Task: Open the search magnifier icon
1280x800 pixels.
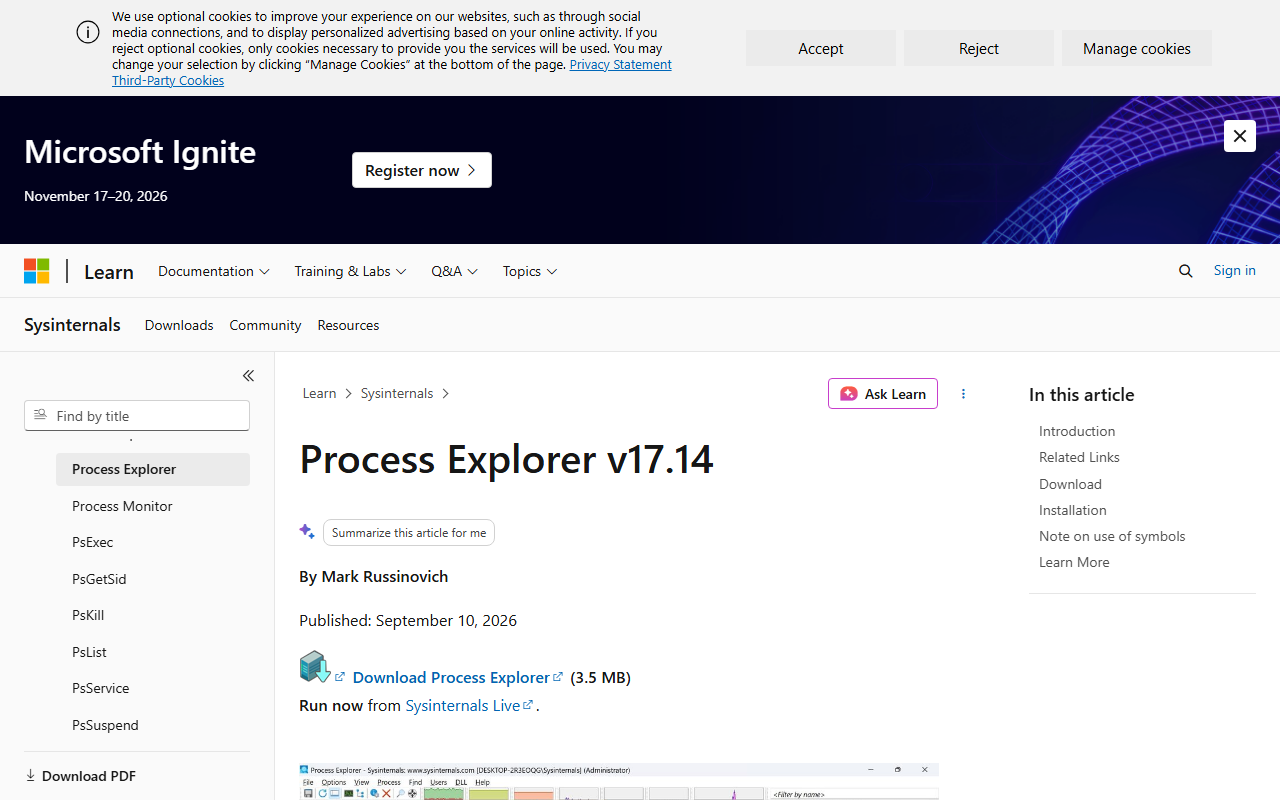Action: tap(1186, 271)
